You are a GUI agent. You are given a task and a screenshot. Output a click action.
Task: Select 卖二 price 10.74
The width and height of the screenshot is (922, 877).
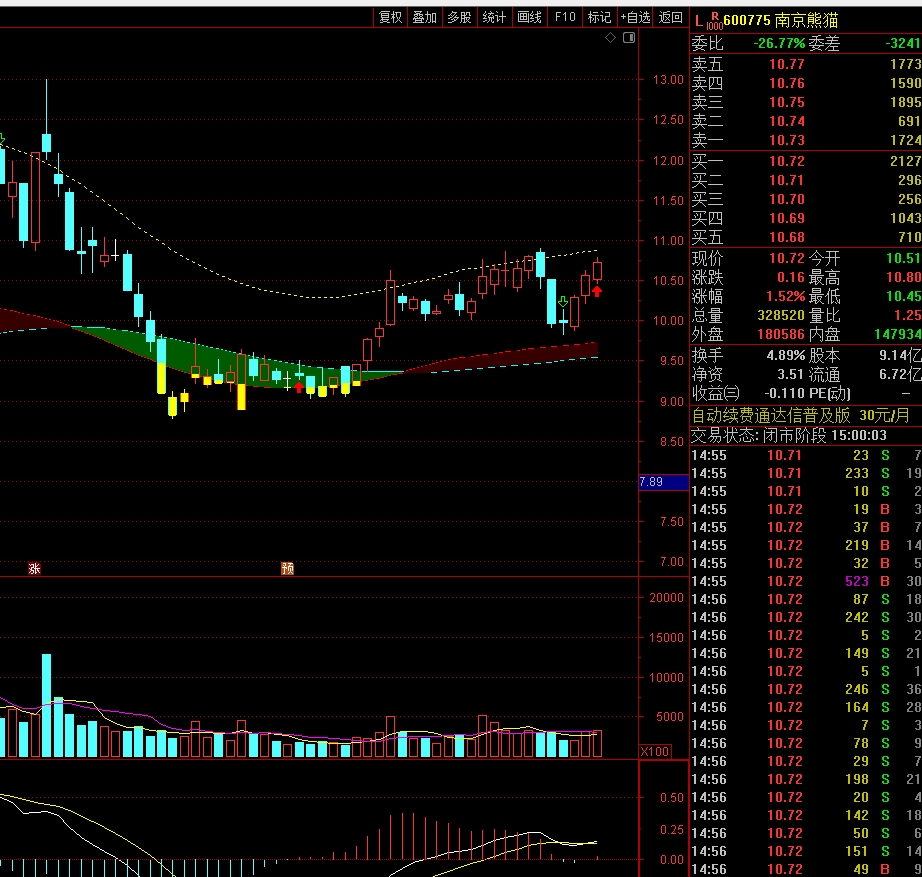coord(786,121)
